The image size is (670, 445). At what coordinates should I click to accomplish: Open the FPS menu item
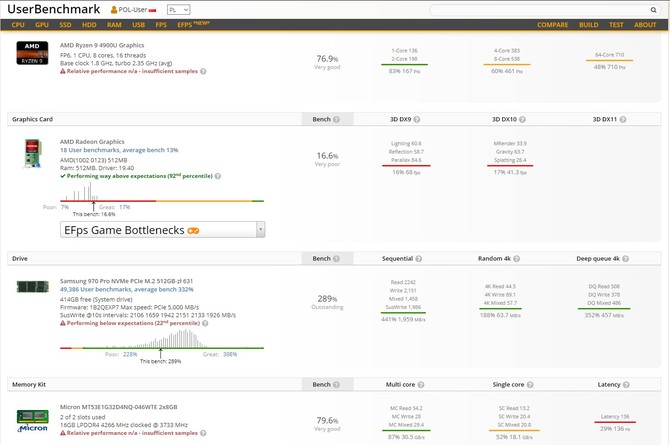pyautogui.click(x=161, y=25)
